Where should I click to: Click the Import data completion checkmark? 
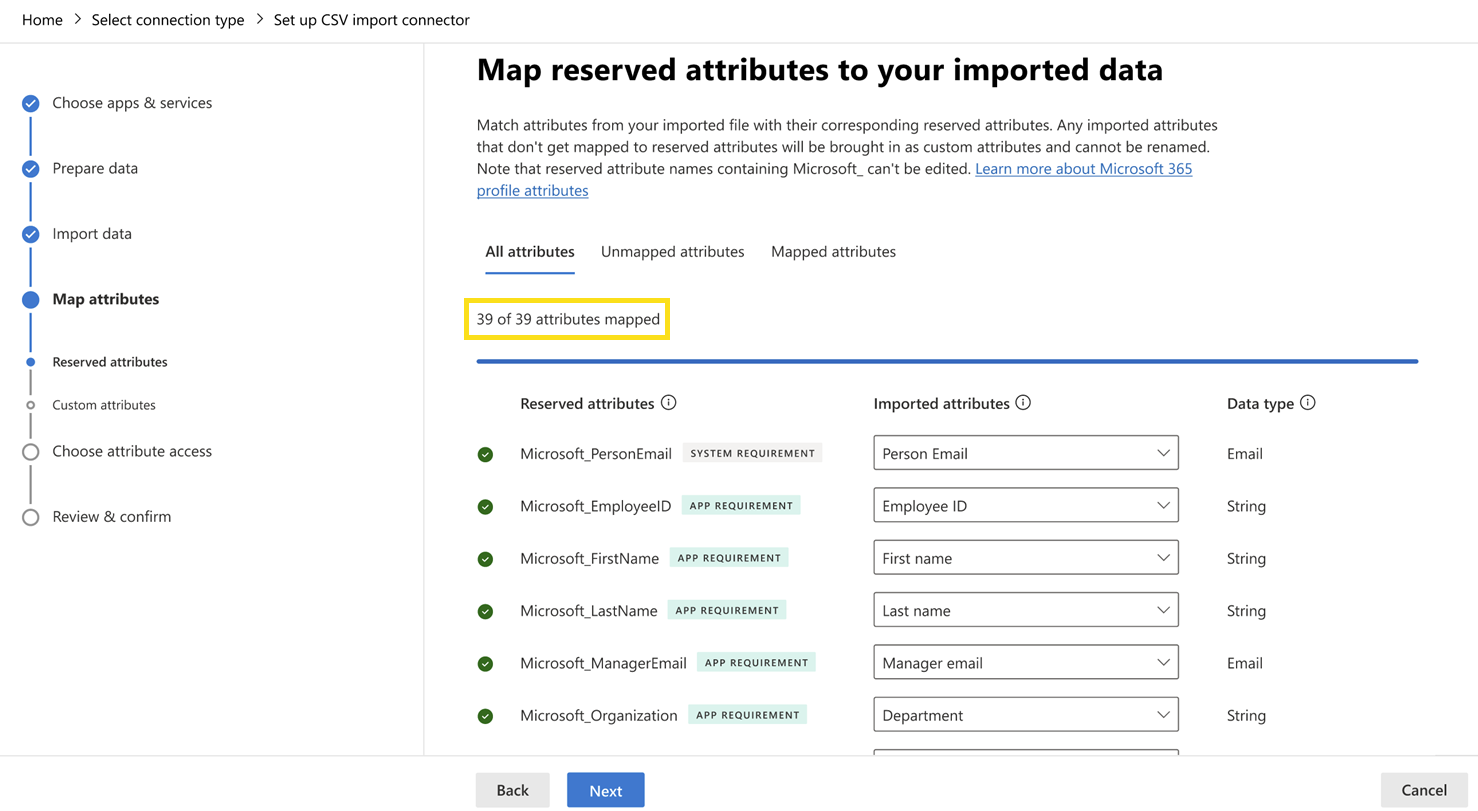pos(30,233)
